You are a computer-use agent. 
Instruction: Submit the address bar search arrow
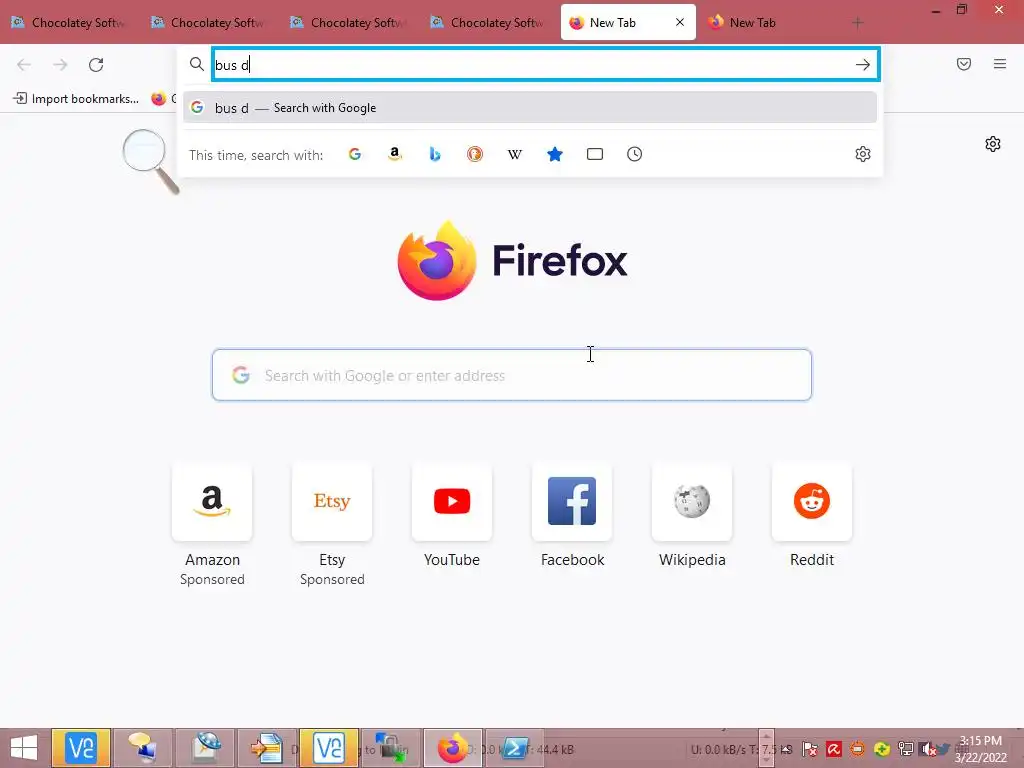(x=863, y=65)
